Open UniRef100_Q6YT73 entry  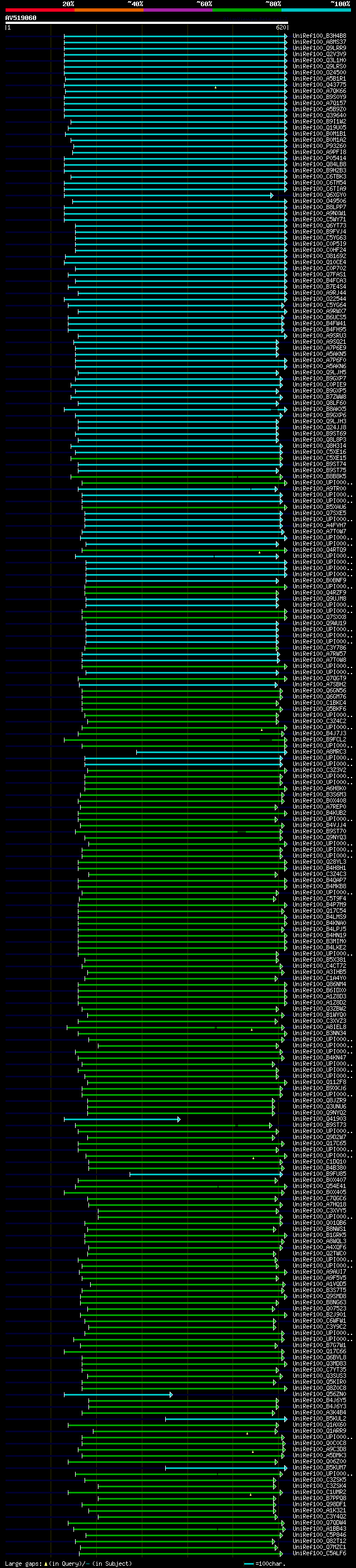tap(319, 225)
